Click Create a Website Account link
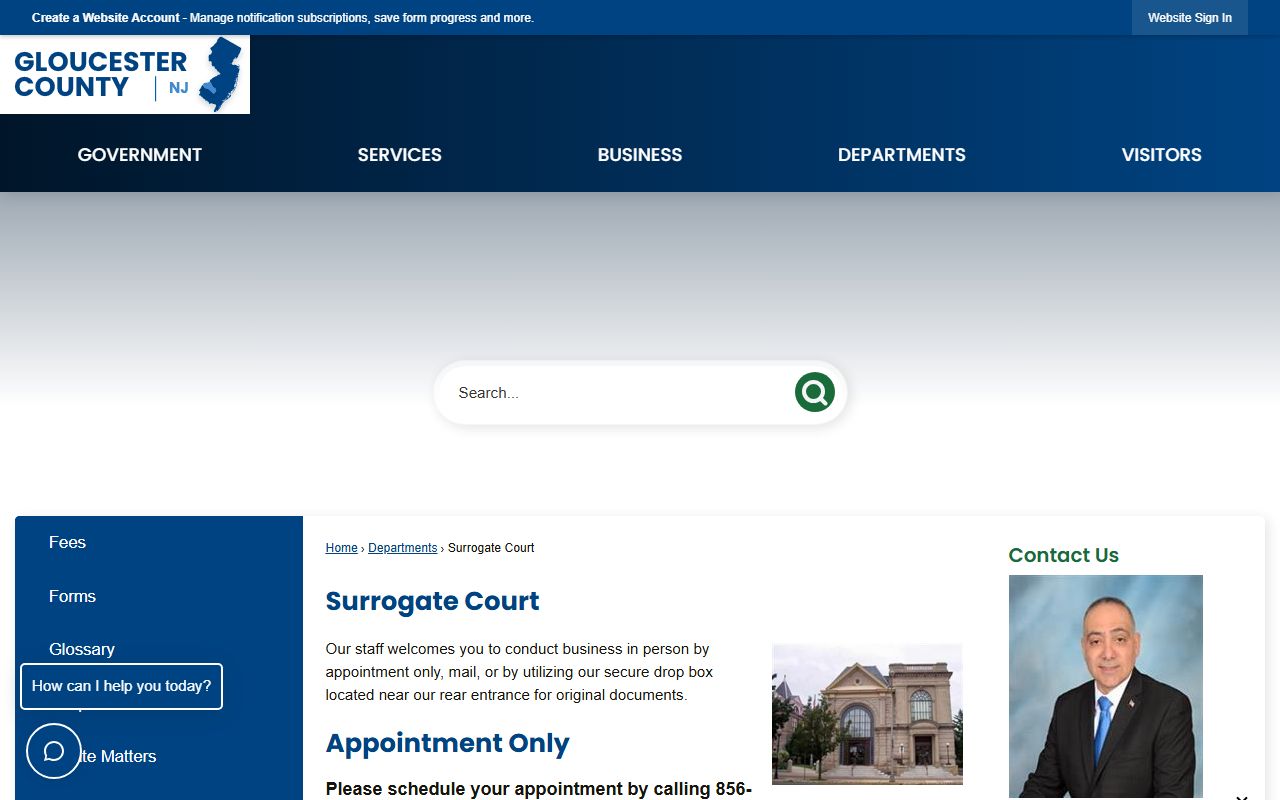The image size is (1280, 800). tap(106, 18)
